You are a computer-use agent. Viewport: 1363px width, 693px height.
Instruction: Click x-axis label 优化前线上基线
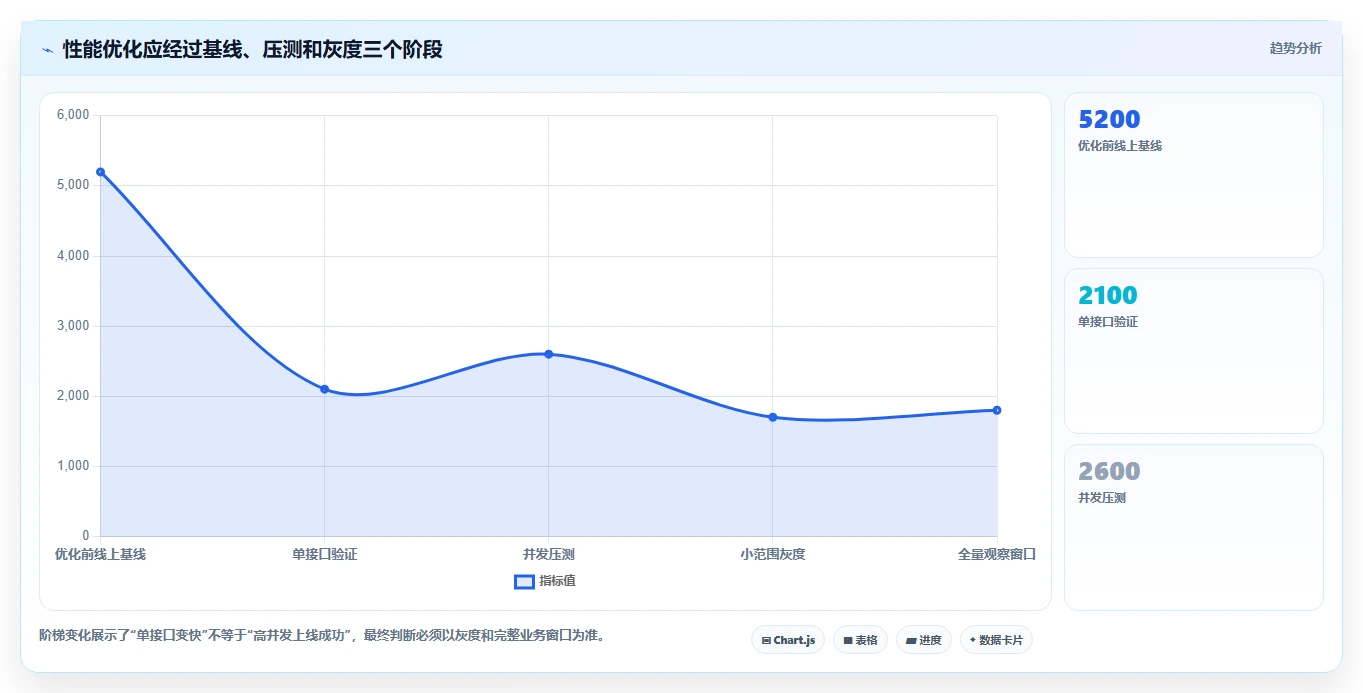pos(100,554)
